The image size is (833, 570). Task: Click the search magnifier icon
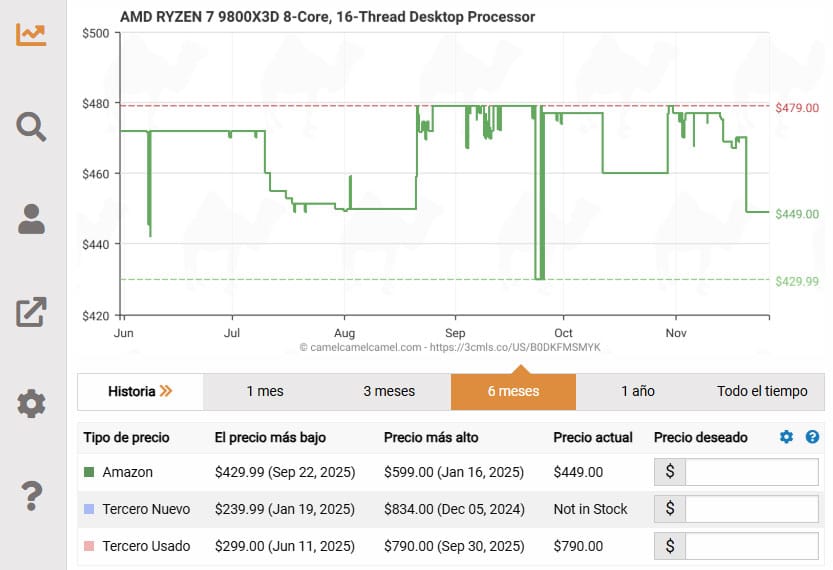tap(31, 127)
